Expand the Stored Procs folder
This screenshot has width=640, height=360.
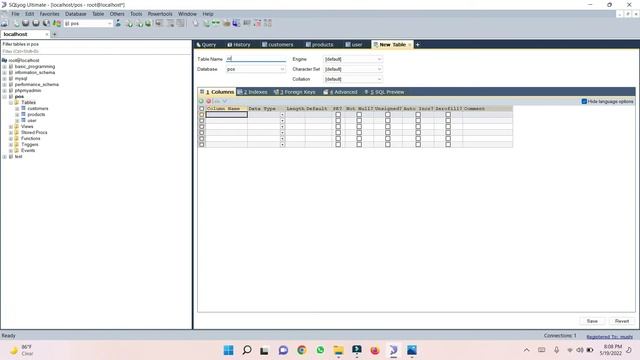(x=11, y=133)
